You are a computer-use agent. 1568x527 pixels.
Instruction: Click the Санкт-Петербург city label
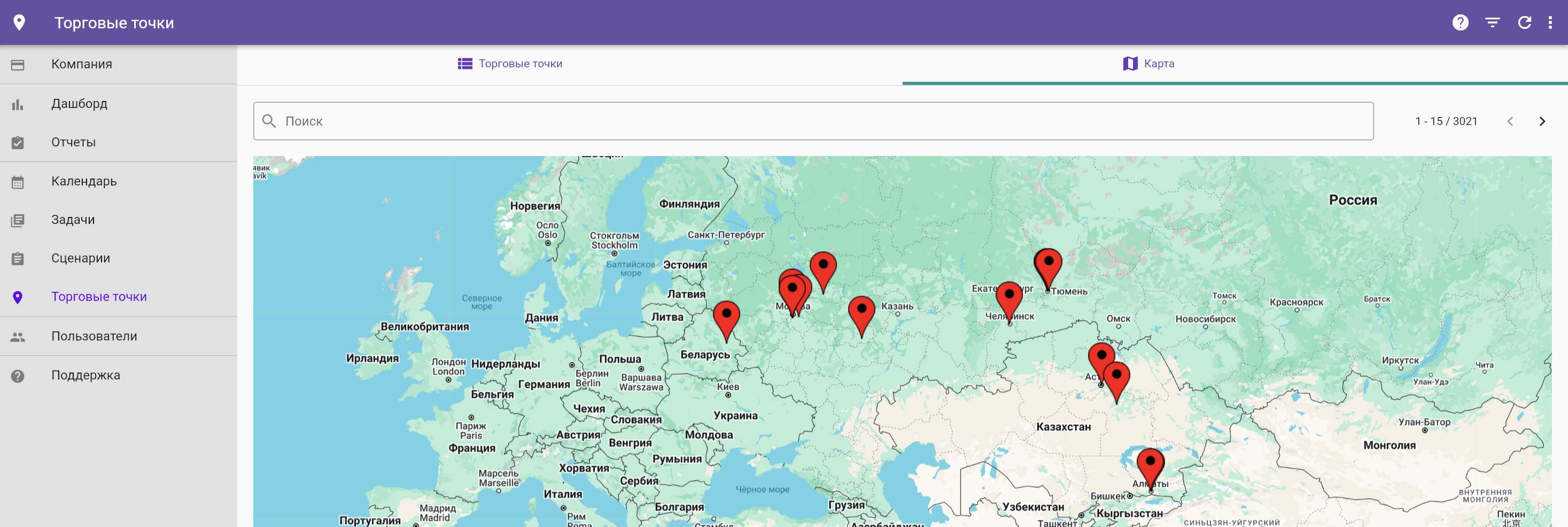click(x=726, y=235)
